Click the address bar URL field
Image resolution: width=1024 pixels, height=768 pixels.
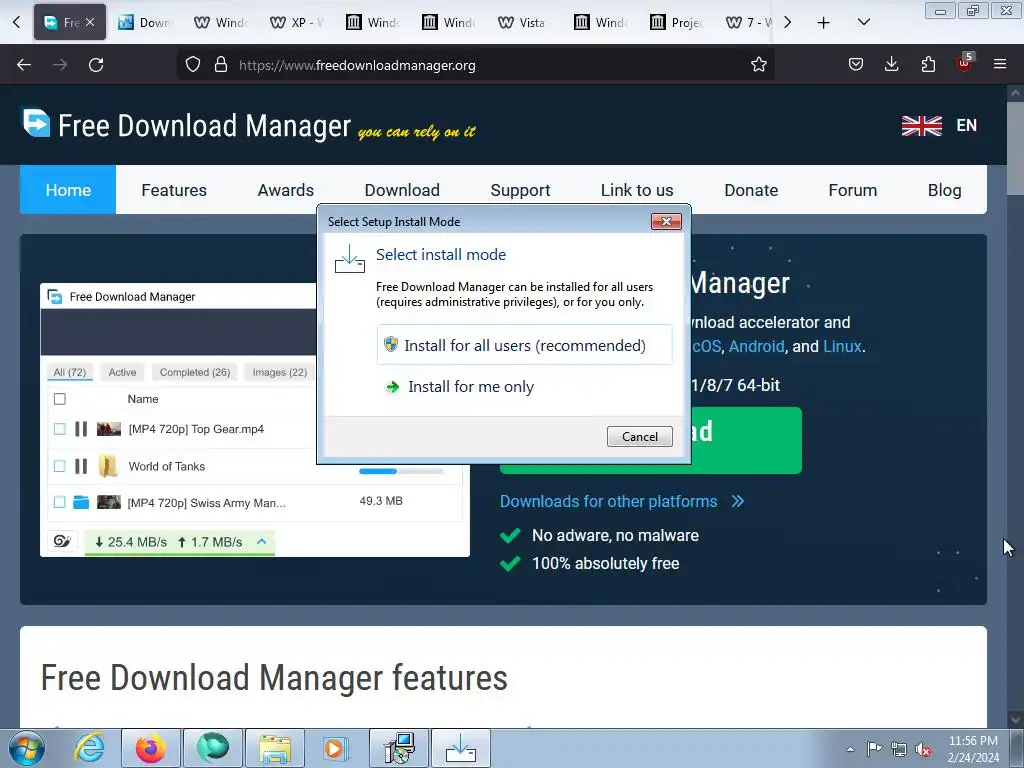475,65
